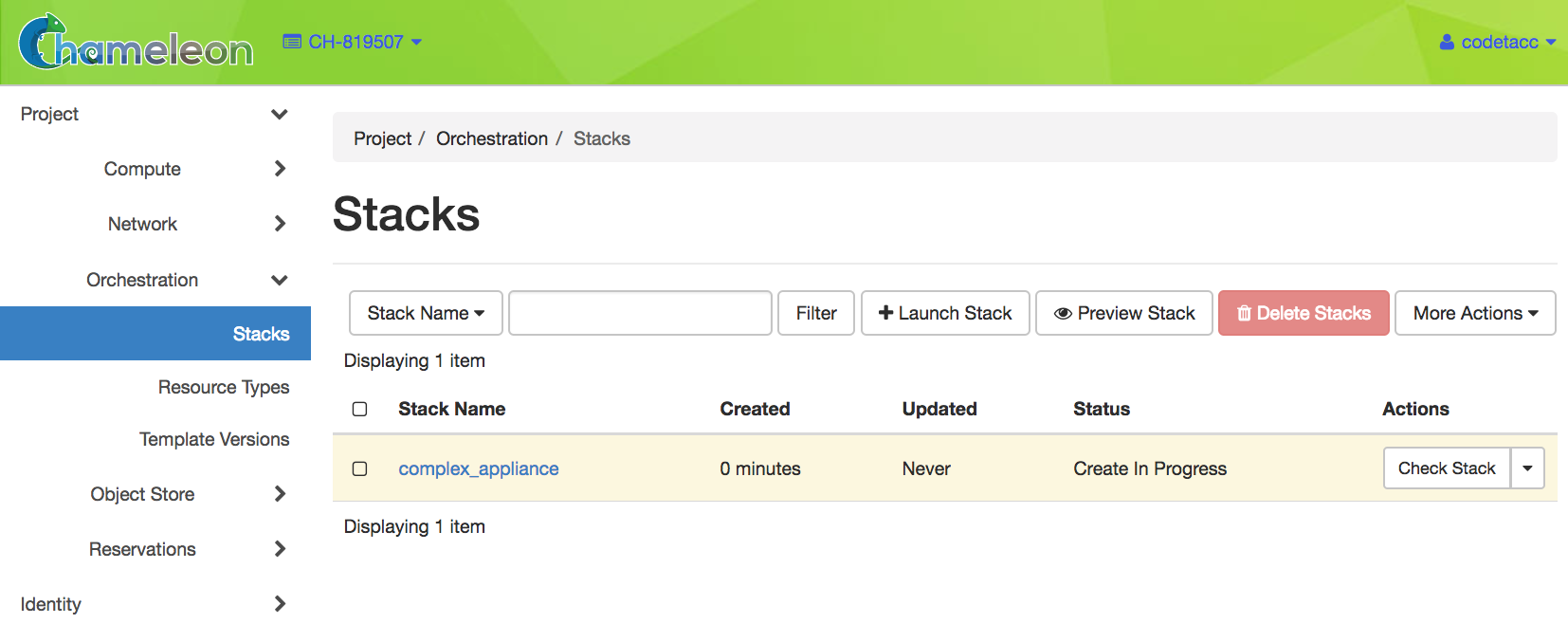1568x642 pixels.
Task: Click the Check Stack button
Action: click(1447, 468)
